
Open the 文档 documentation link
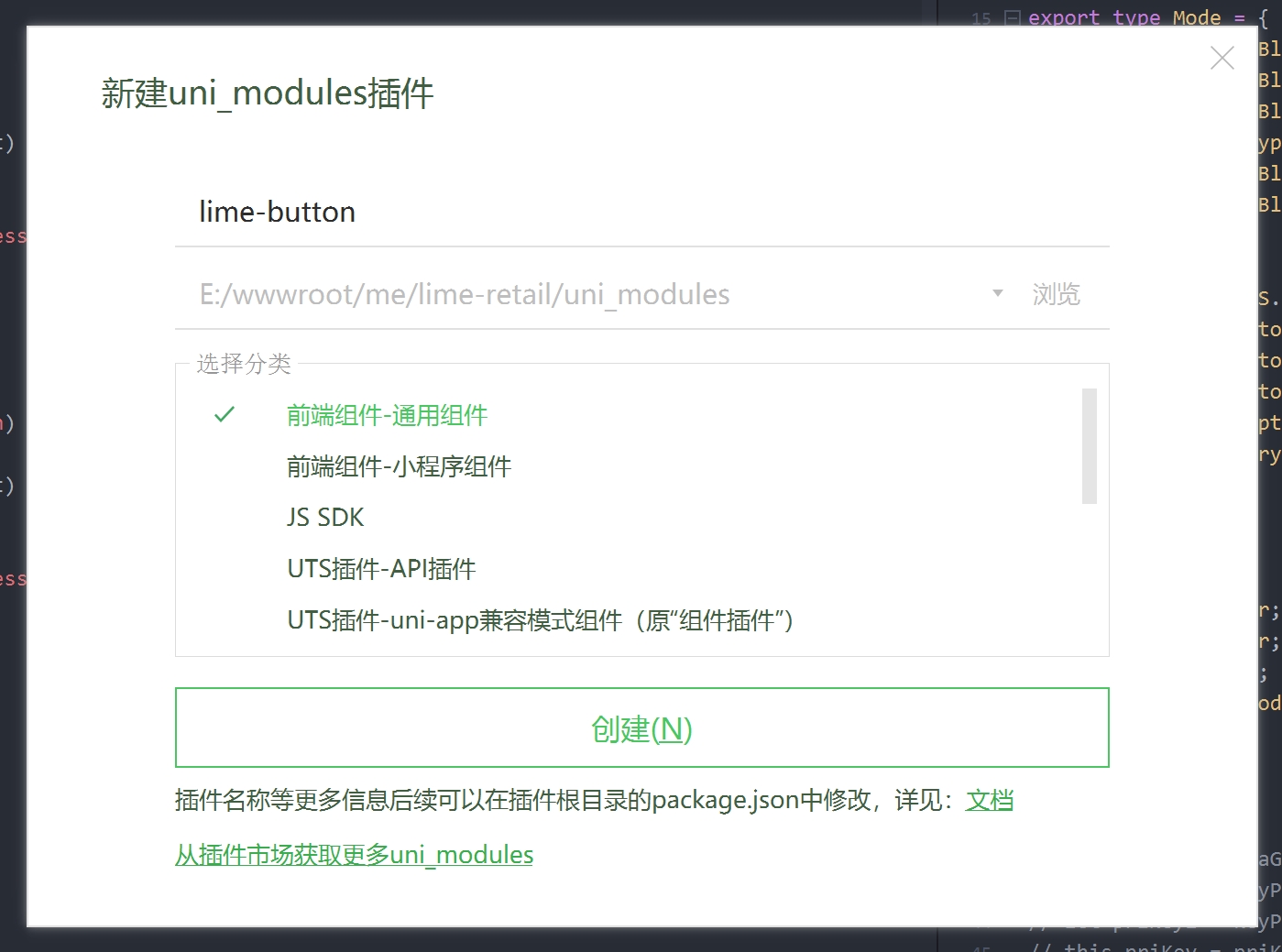click(x=989, y=800)
